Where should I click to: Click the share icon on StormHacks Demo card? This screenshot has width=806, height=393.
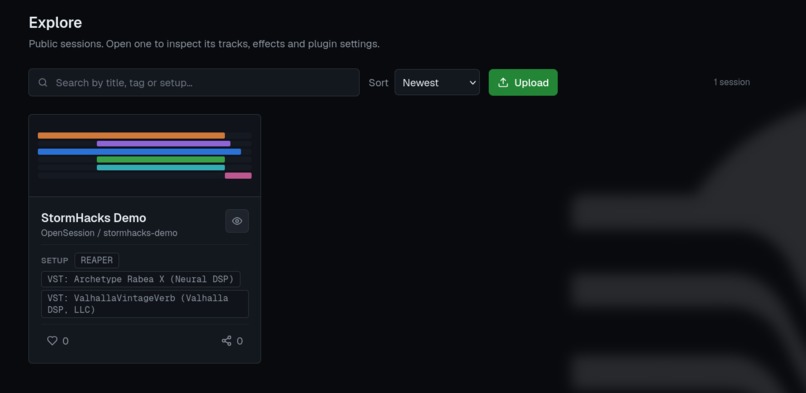[x=226, y=341]
